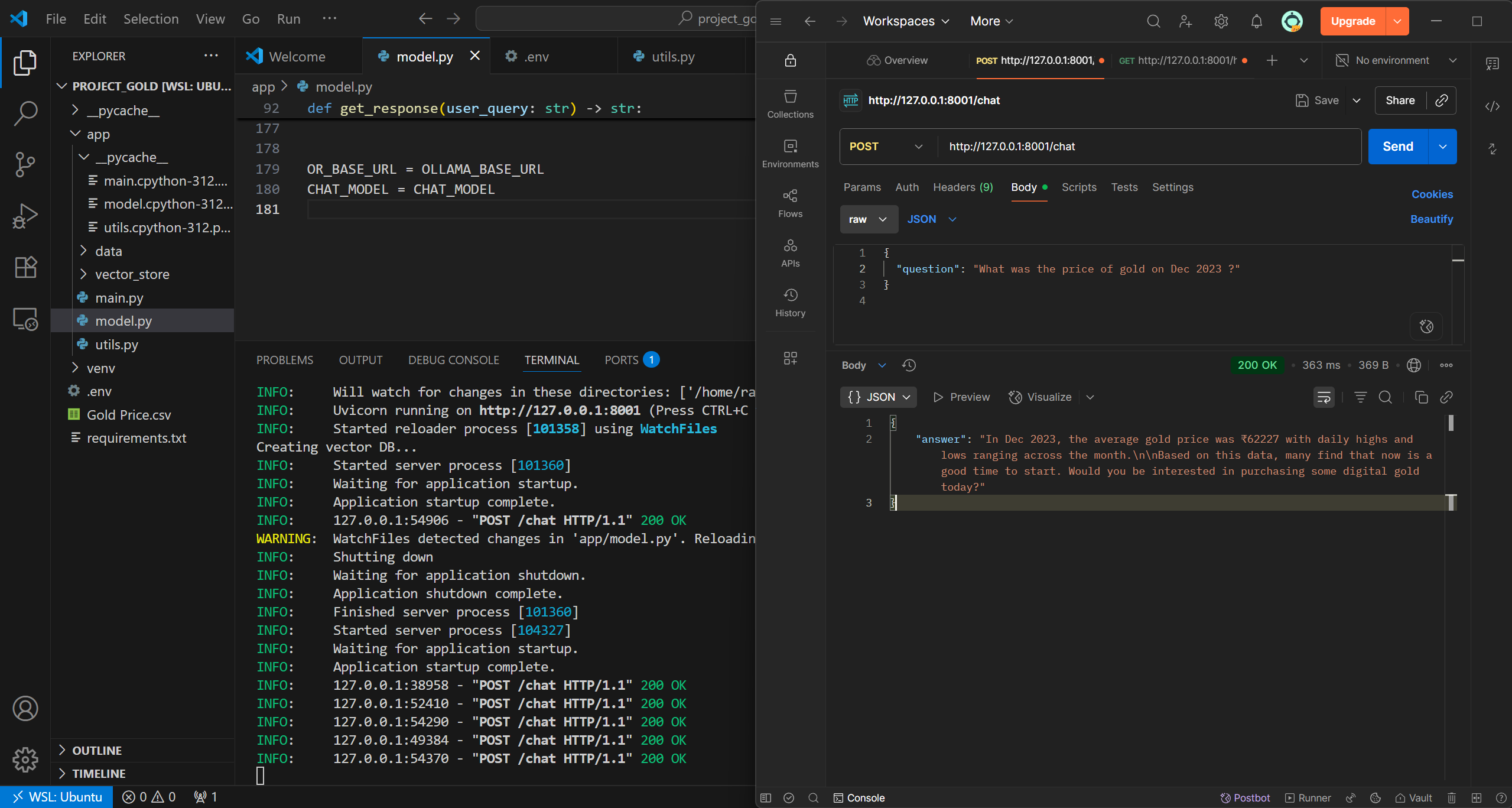1512x808 pixels.
Task: Open Postman Console in footer
Action: 859,798
